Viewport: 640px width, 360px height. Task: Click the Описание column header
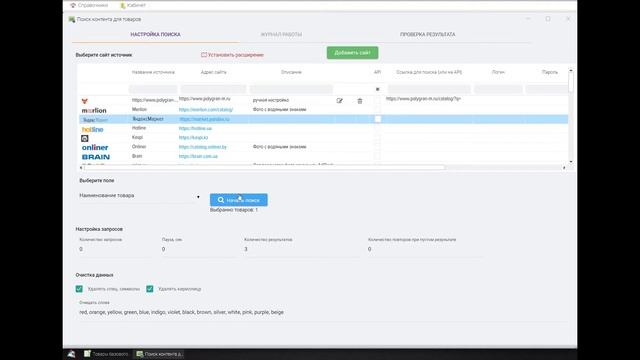click(x=291, y=72)
